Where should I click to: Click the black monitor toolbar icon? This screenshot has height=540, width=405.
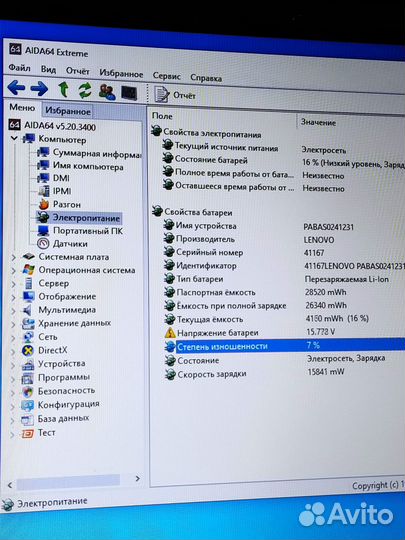129,93
